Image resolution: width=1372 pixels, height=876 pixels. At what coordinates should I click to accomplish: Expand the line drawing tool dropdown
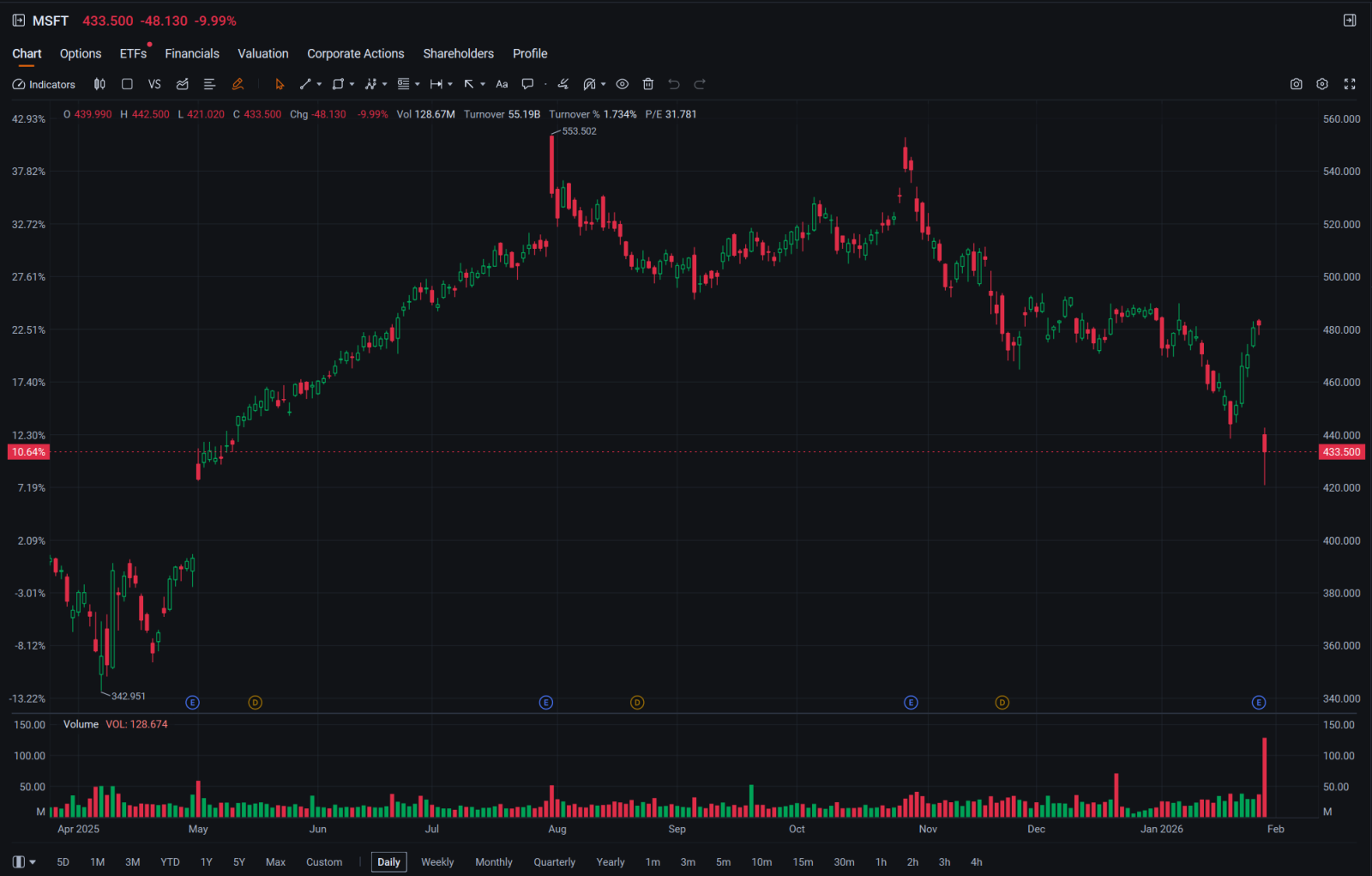pyautogui.click(x=319, y=84)
